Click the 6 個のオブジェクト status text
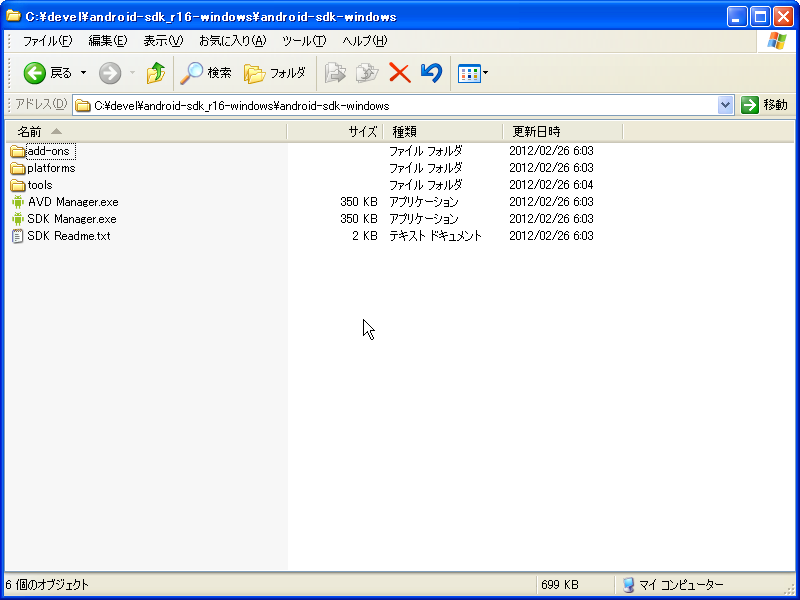 (47, 585)
